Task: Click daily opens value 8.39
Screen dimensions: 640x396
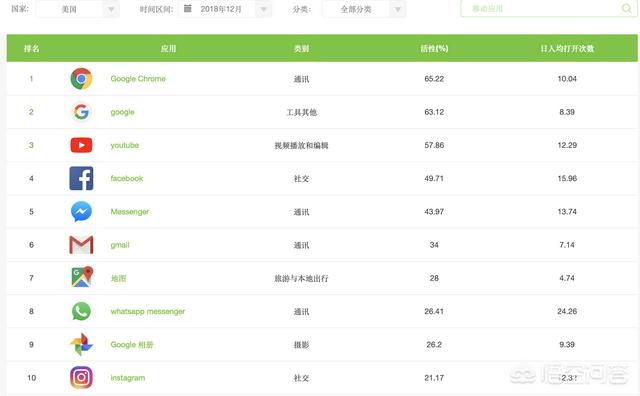Action: (567, 112)
